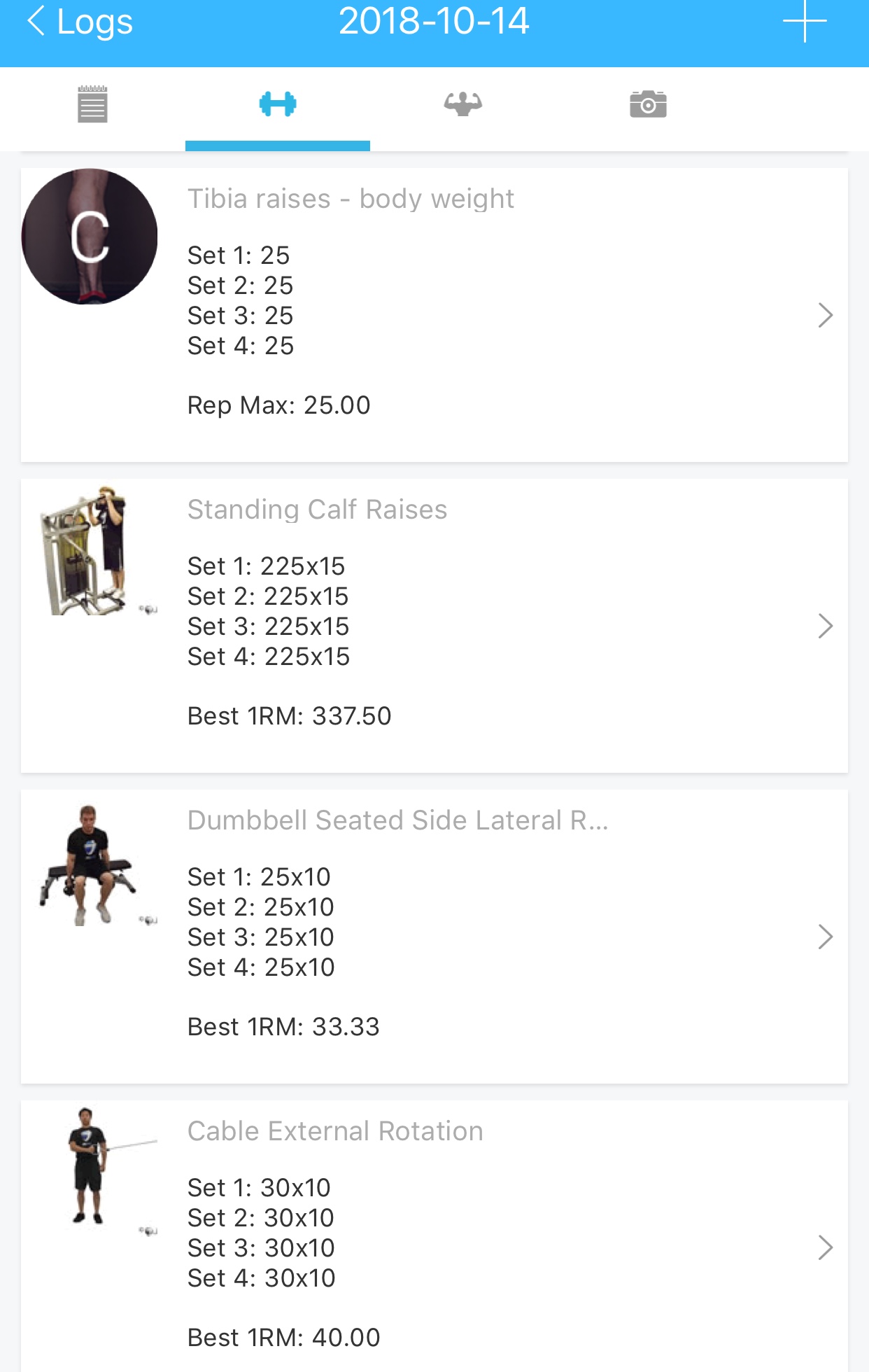The width and height of the screenshot is (869, 1372).
Task: Tap Best 1RM 337.50 entry
Action: click(289, 716)
